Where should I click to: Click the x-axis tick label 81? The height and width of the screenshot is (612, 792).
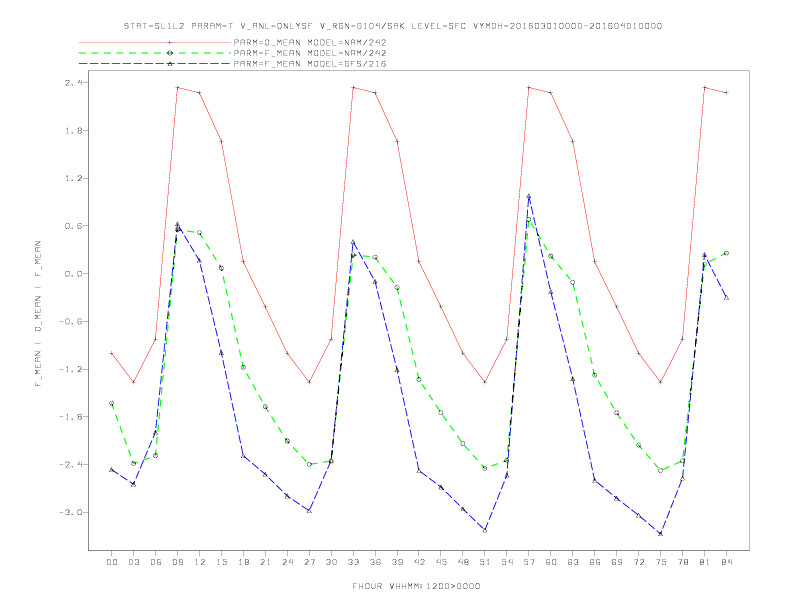[705, 562]
